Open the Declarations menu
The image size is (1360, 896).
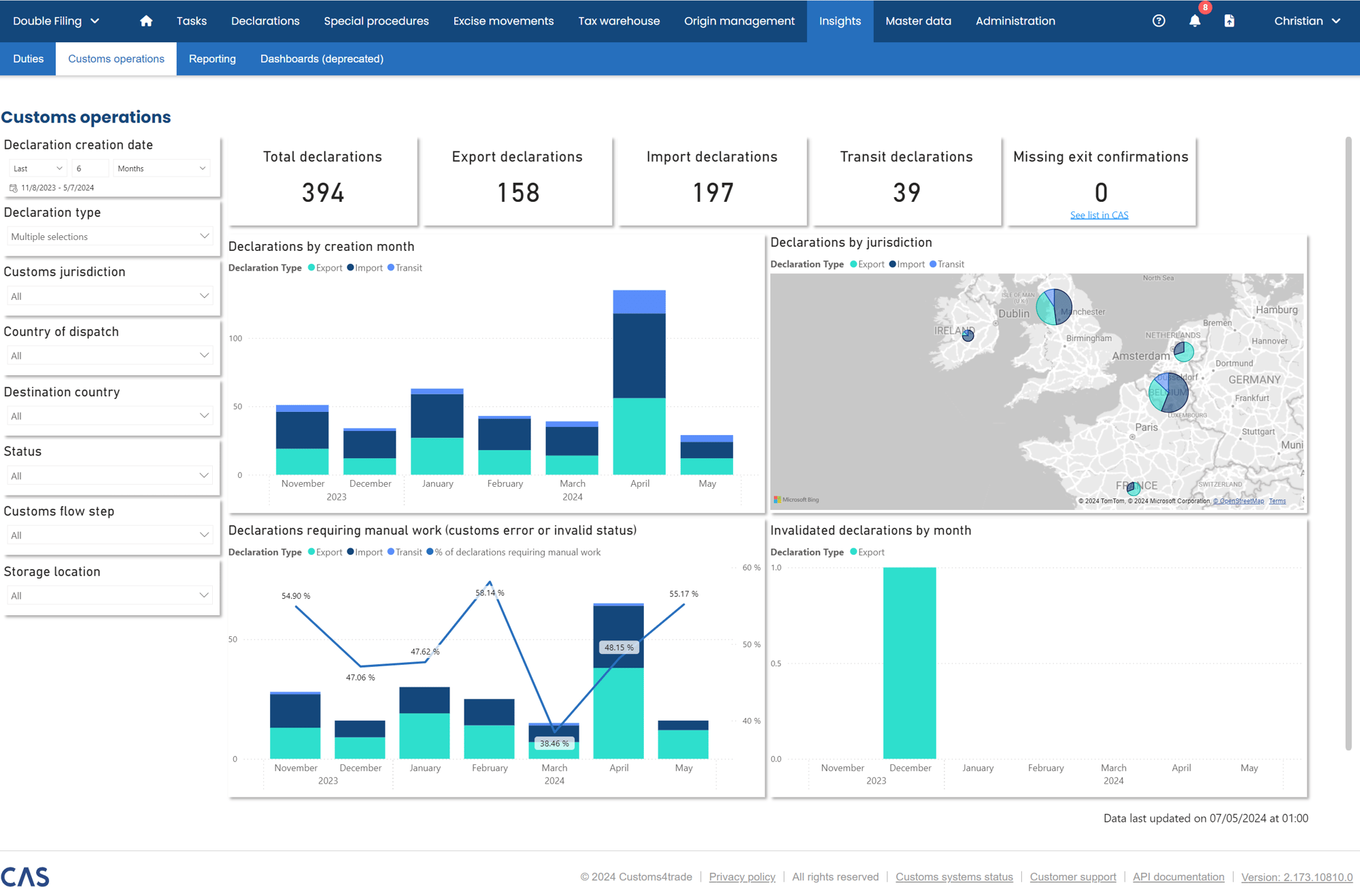tap(265, 21)
